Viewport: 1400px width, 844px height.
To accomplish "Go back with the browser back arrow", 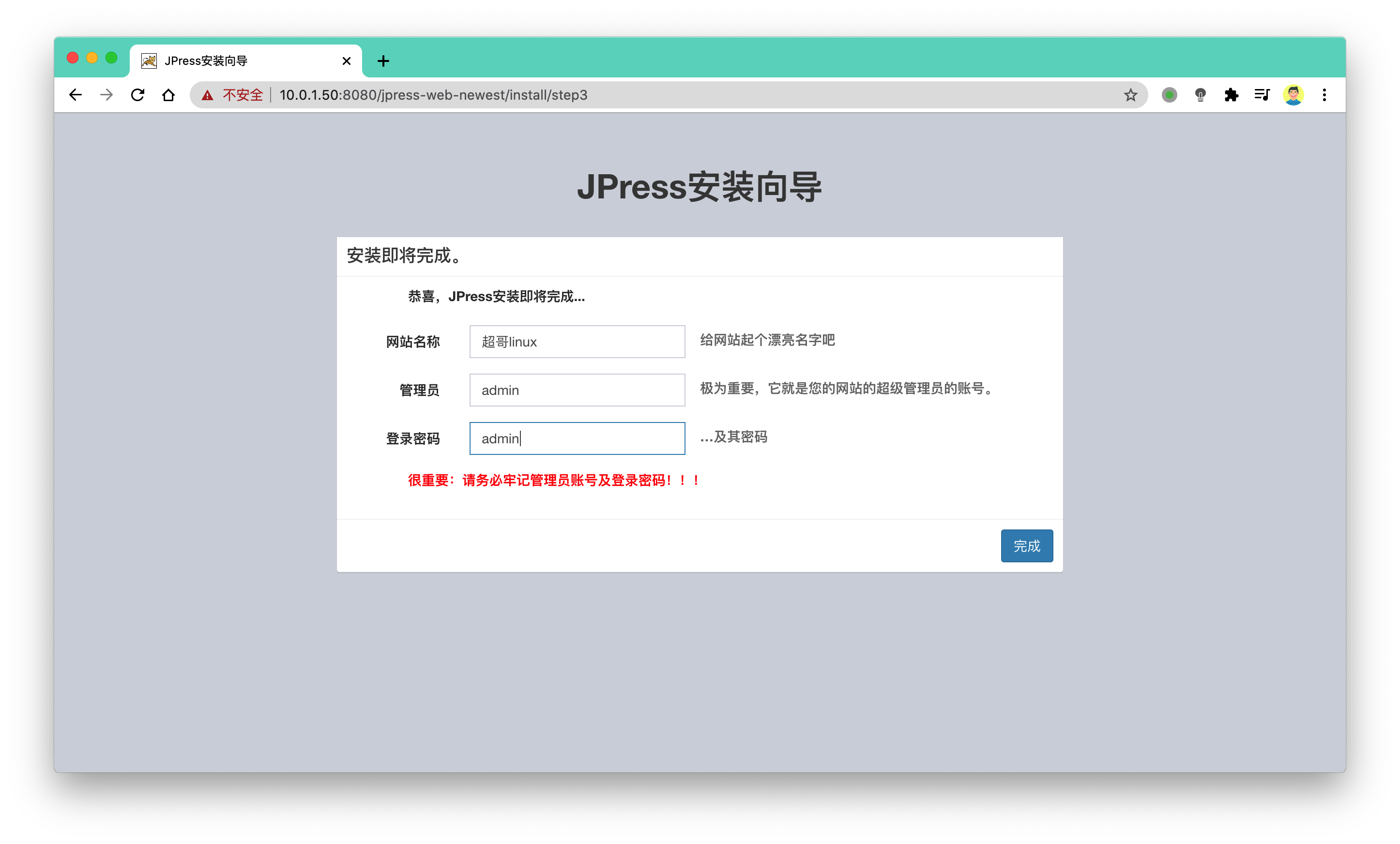I will (x=76, y=95).
